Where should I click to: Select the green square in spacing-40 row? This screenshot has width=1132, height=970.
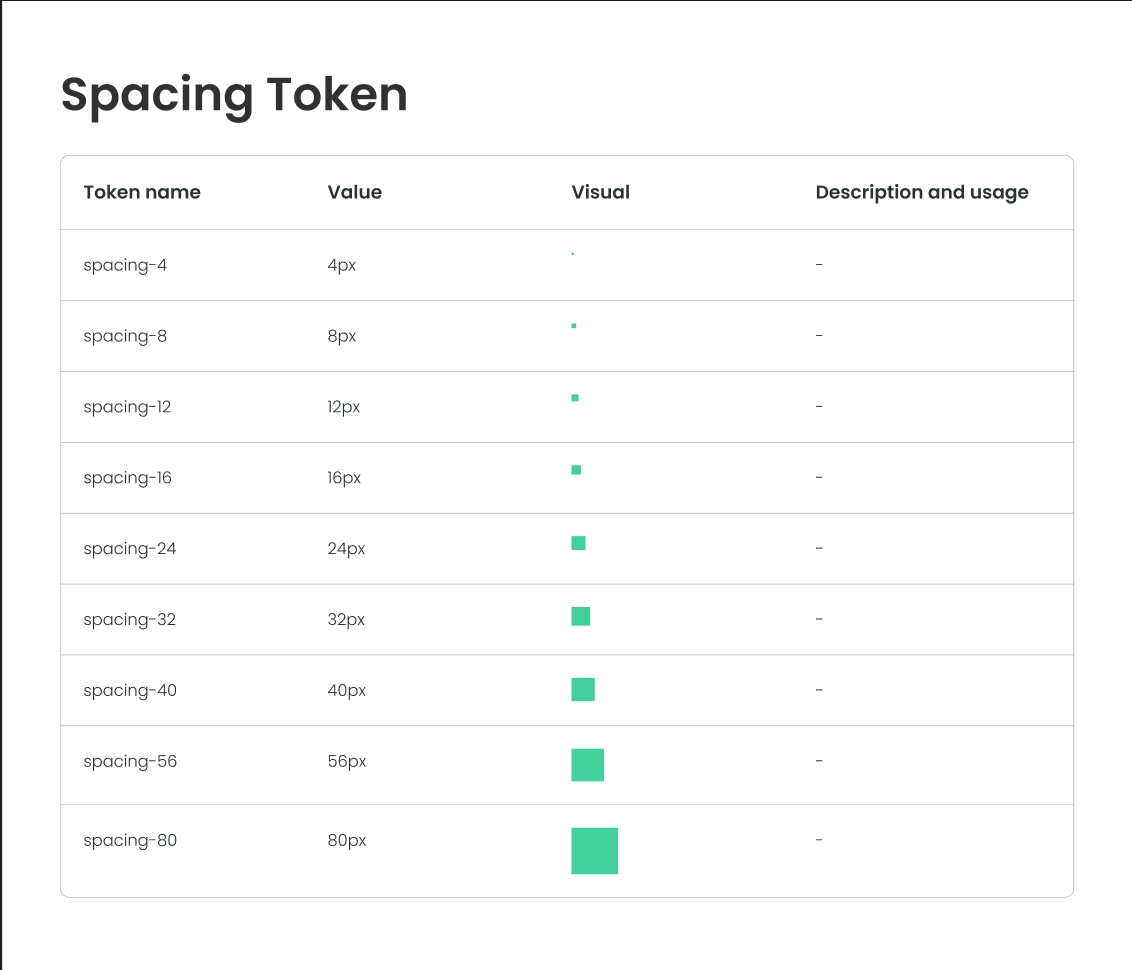[x=583, y=689]
